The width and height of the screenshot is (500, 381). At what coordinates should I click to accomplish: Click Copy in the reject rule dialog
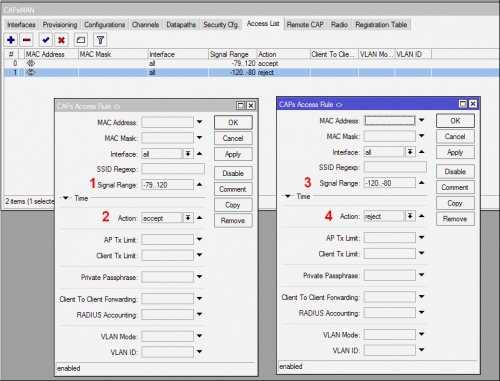455,203
